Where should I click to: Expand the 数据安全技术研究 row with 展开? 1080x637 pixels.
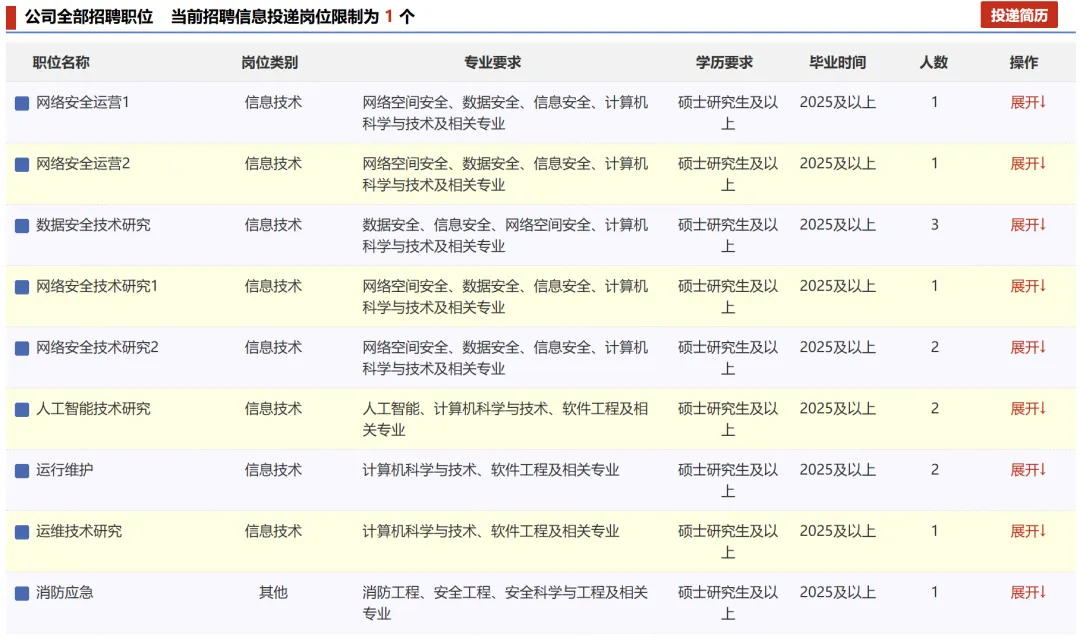[x=1028, y=224]
